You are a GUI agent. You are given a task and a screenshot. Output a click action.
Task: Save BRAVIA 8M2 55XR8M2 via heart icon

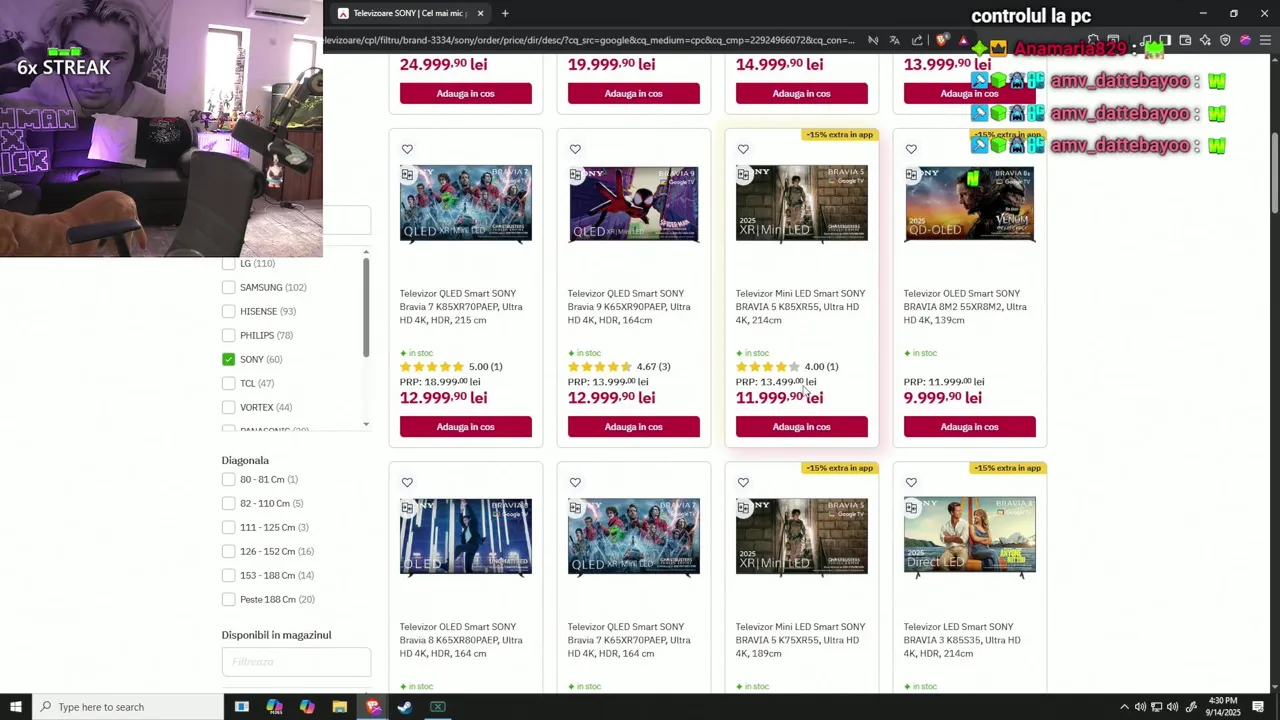911,149
